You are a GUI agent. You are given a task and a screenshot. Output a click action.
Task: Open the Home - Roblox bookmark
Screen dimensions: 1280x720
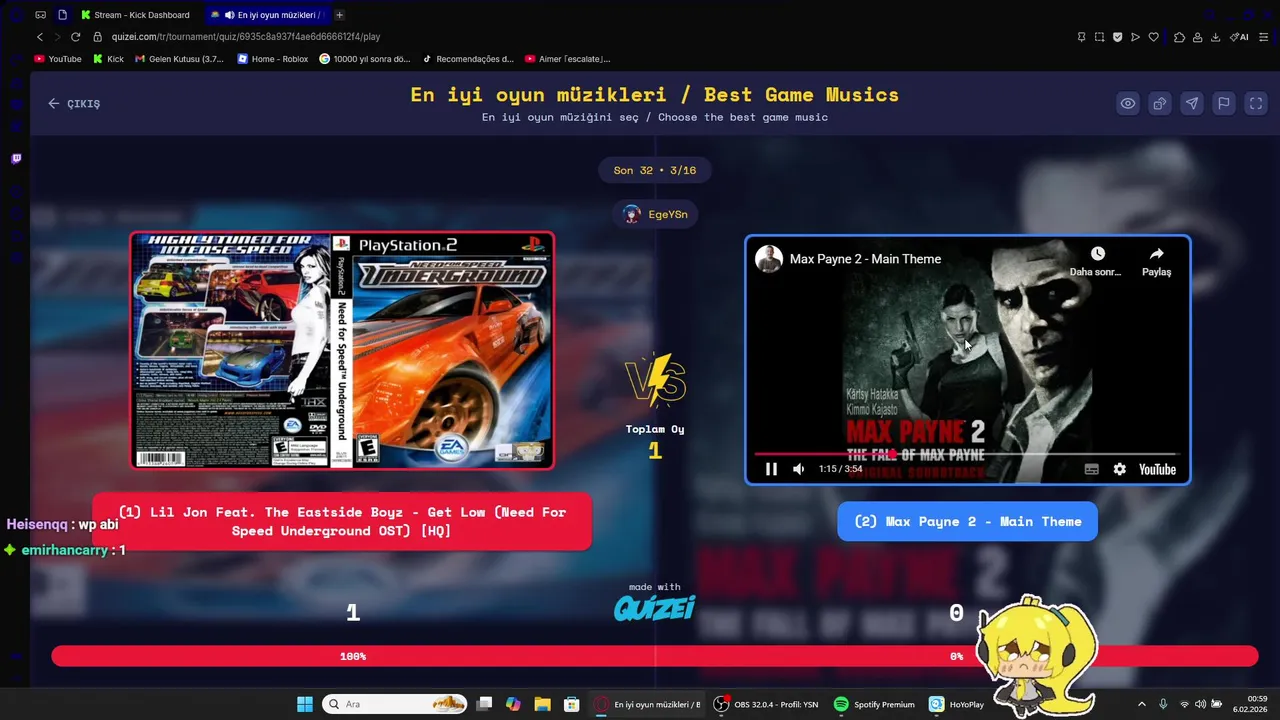pos(273,59)
